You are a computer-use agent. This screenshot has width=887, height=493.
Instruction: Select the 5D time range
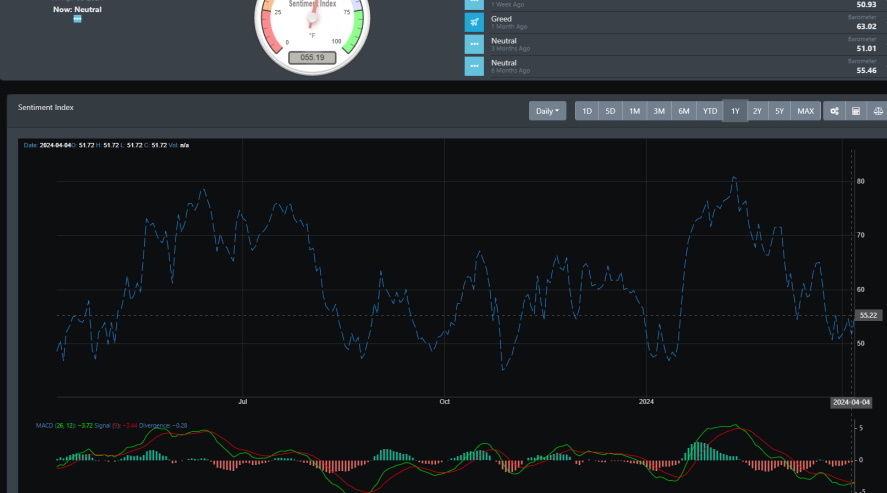click(x=610, y=111)
